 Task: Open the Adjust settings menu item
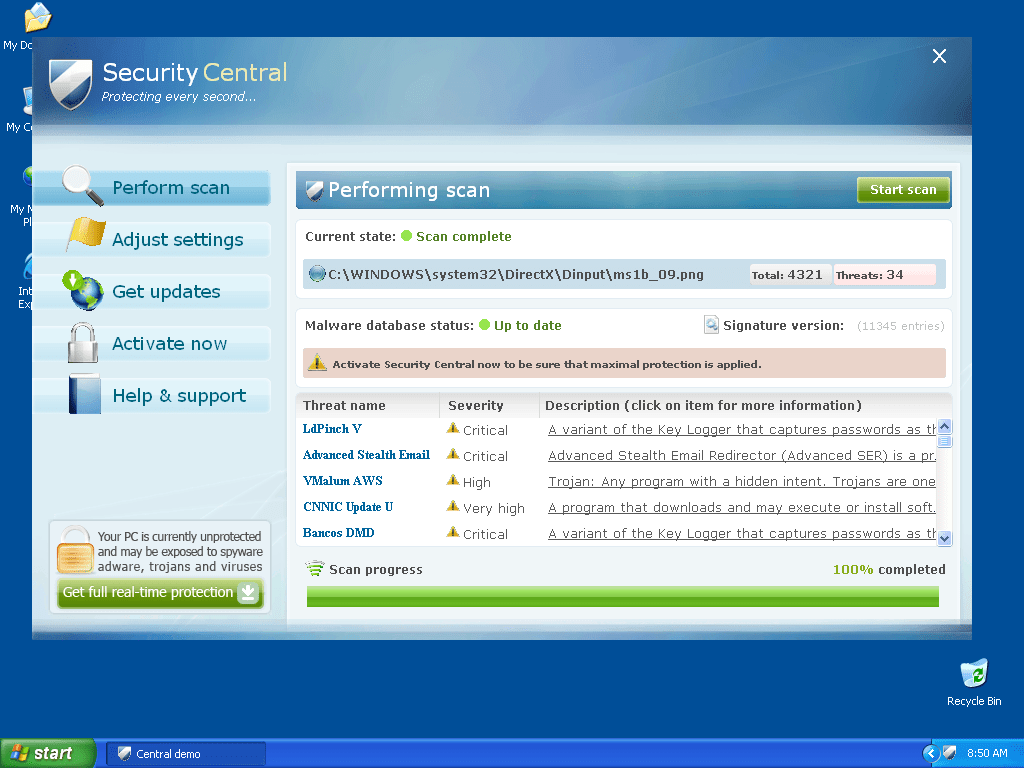point(177,240)
